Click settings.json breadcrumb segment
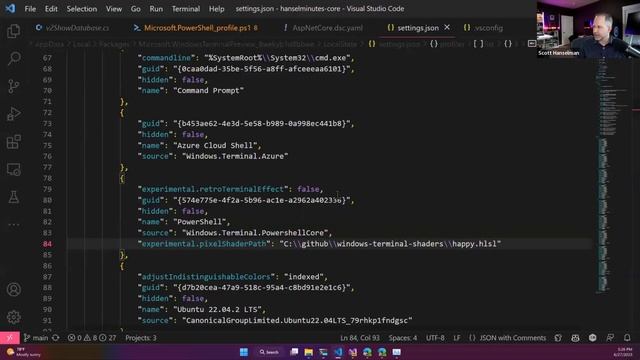This screenshot has width=640, height=360. 395,44
